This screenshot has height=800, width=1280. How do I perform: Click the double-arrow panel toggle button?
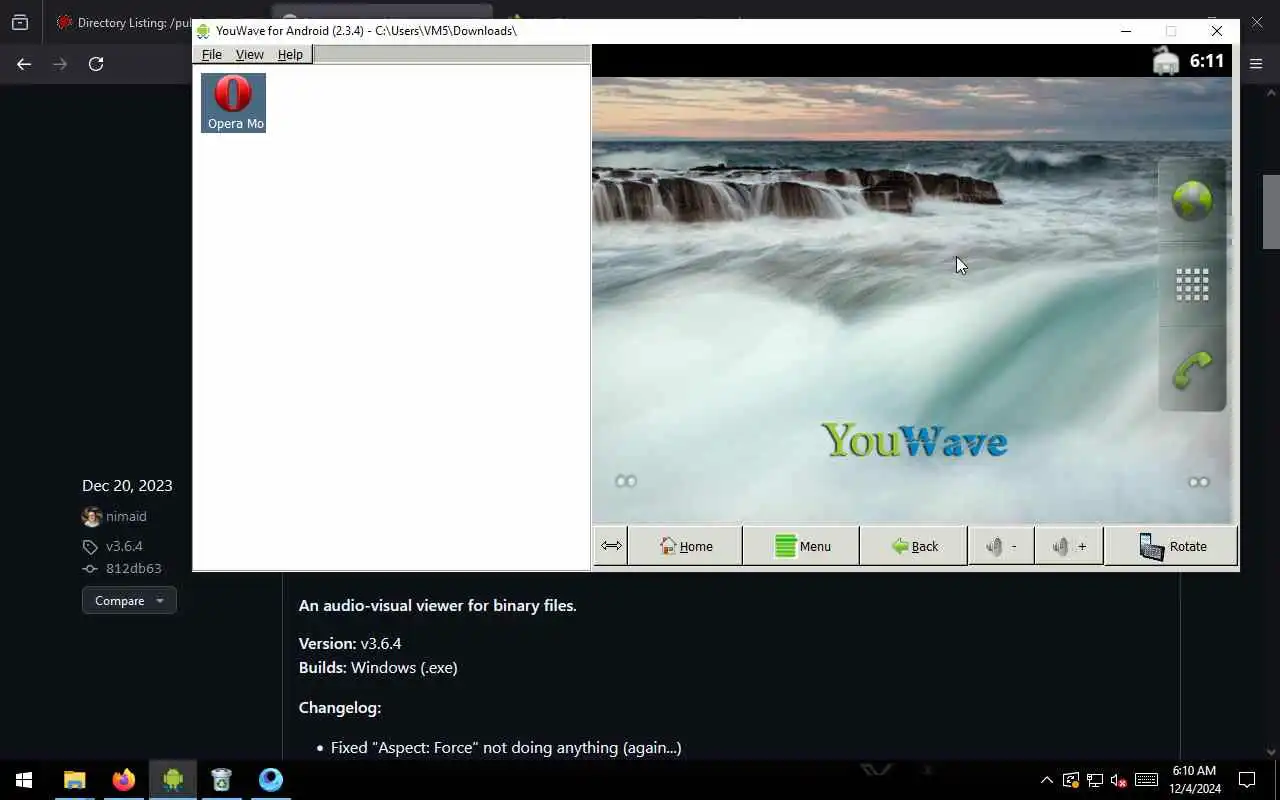click(x=611, y=546)
